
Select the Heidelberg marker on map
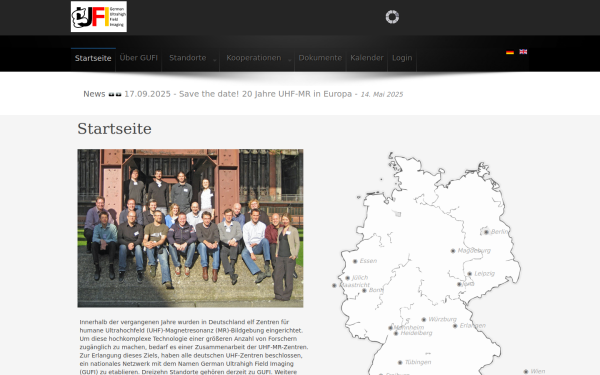point(396,334)
